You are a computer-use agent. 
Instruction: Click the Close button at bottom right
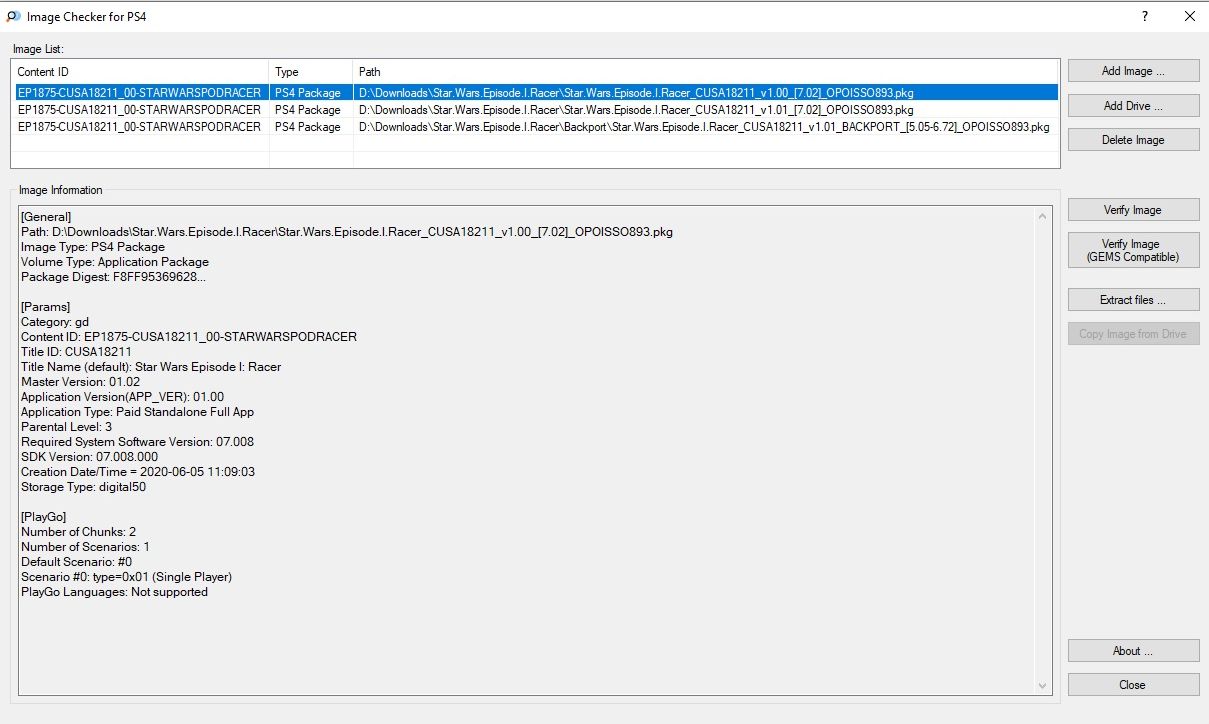click(x=1133, y=685)
